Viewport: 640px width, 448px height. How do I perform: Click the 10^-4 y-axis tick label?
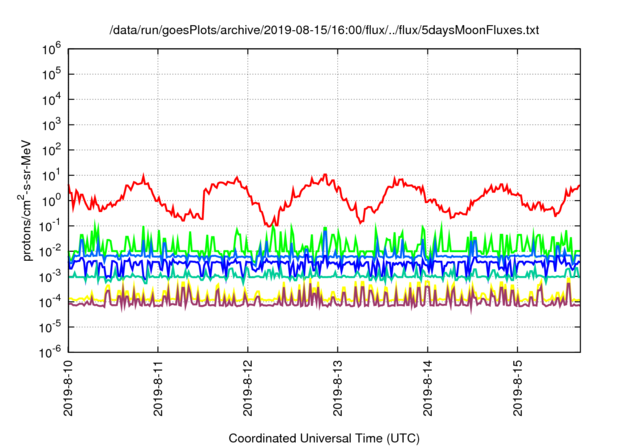point(50,302)
